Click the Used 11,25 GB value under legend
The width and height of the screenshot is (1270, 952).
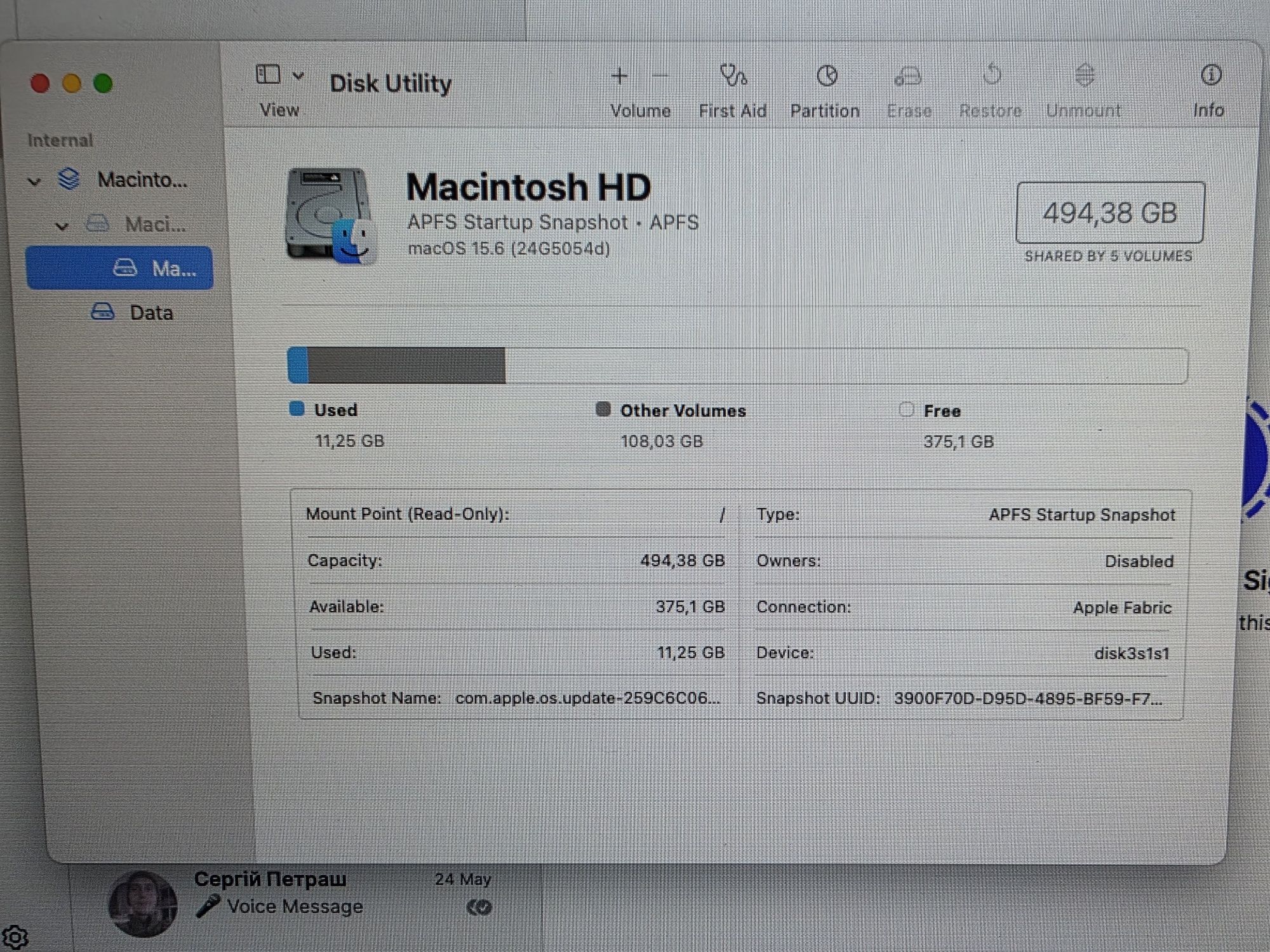[350, 441]
